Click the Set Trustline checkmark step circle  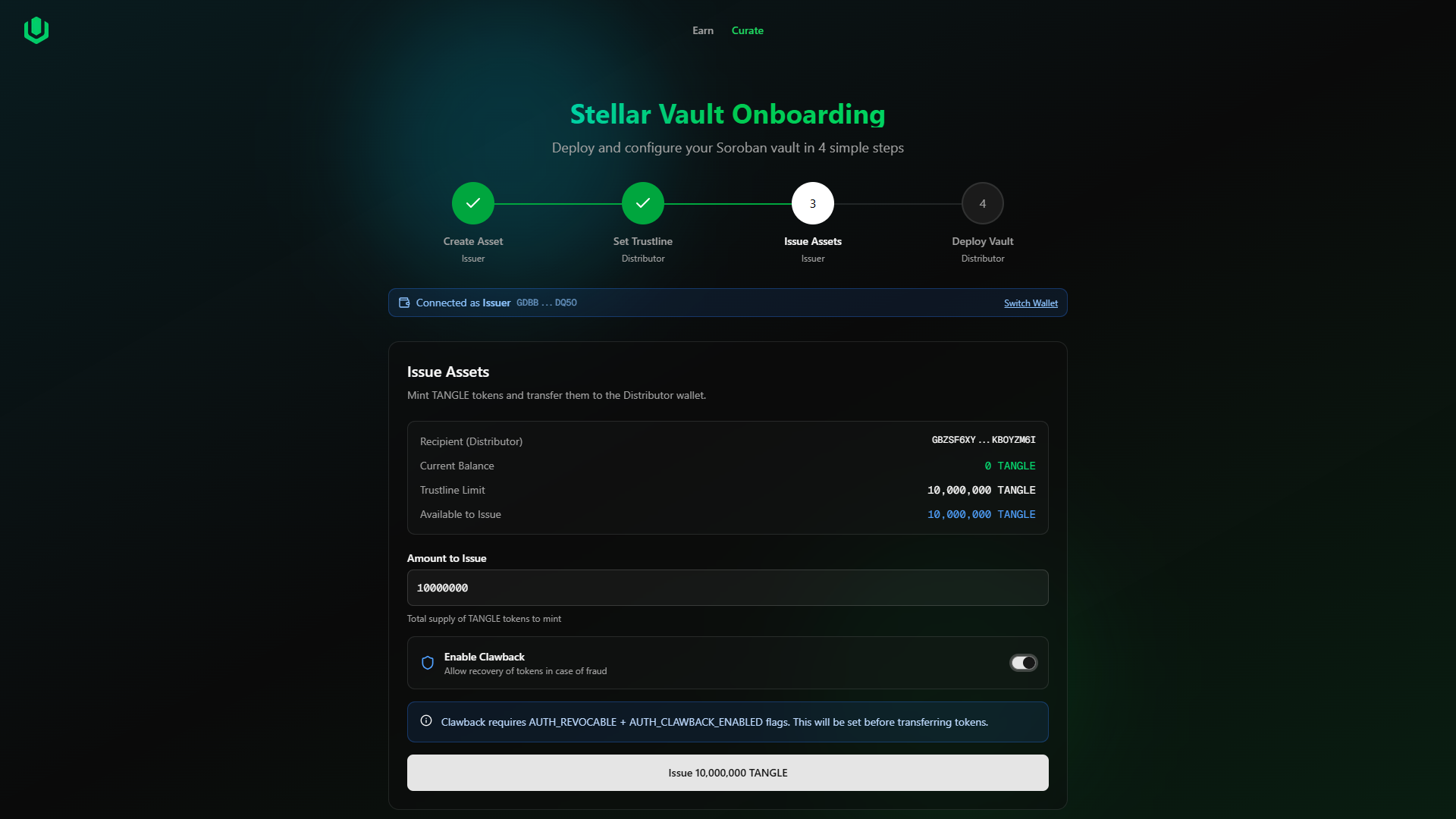pos(643,203)
